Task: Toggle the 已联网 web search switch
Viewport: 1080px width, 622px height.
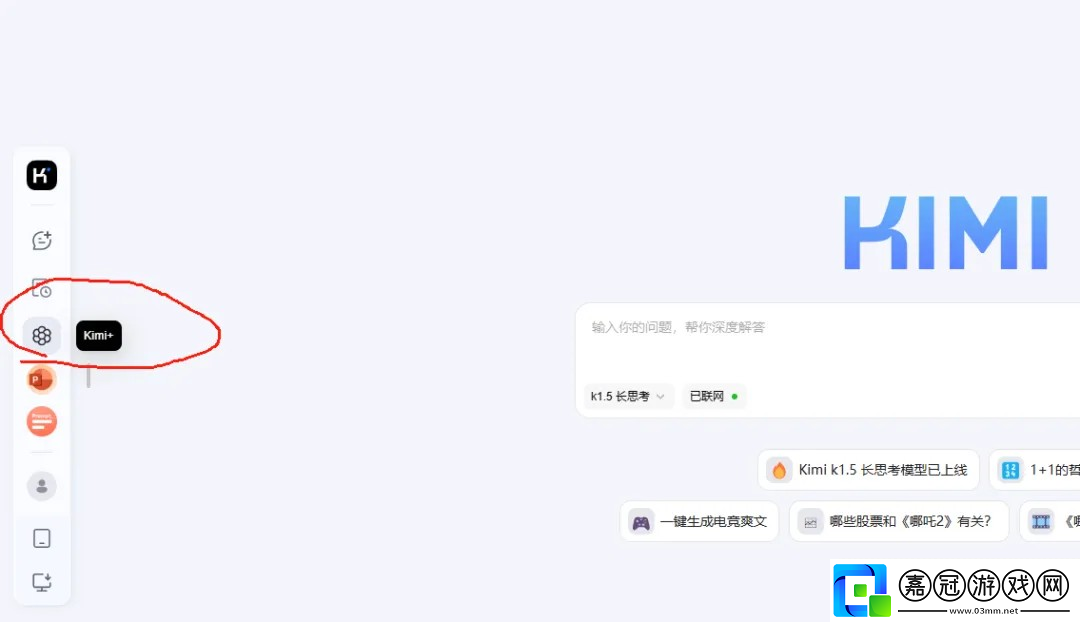Action: coord(714,396)
